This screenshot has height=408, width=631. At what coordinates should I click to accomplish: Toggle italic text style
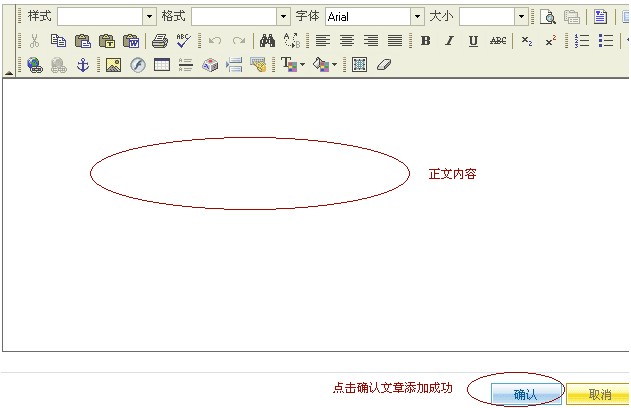(x=449, y=41)
